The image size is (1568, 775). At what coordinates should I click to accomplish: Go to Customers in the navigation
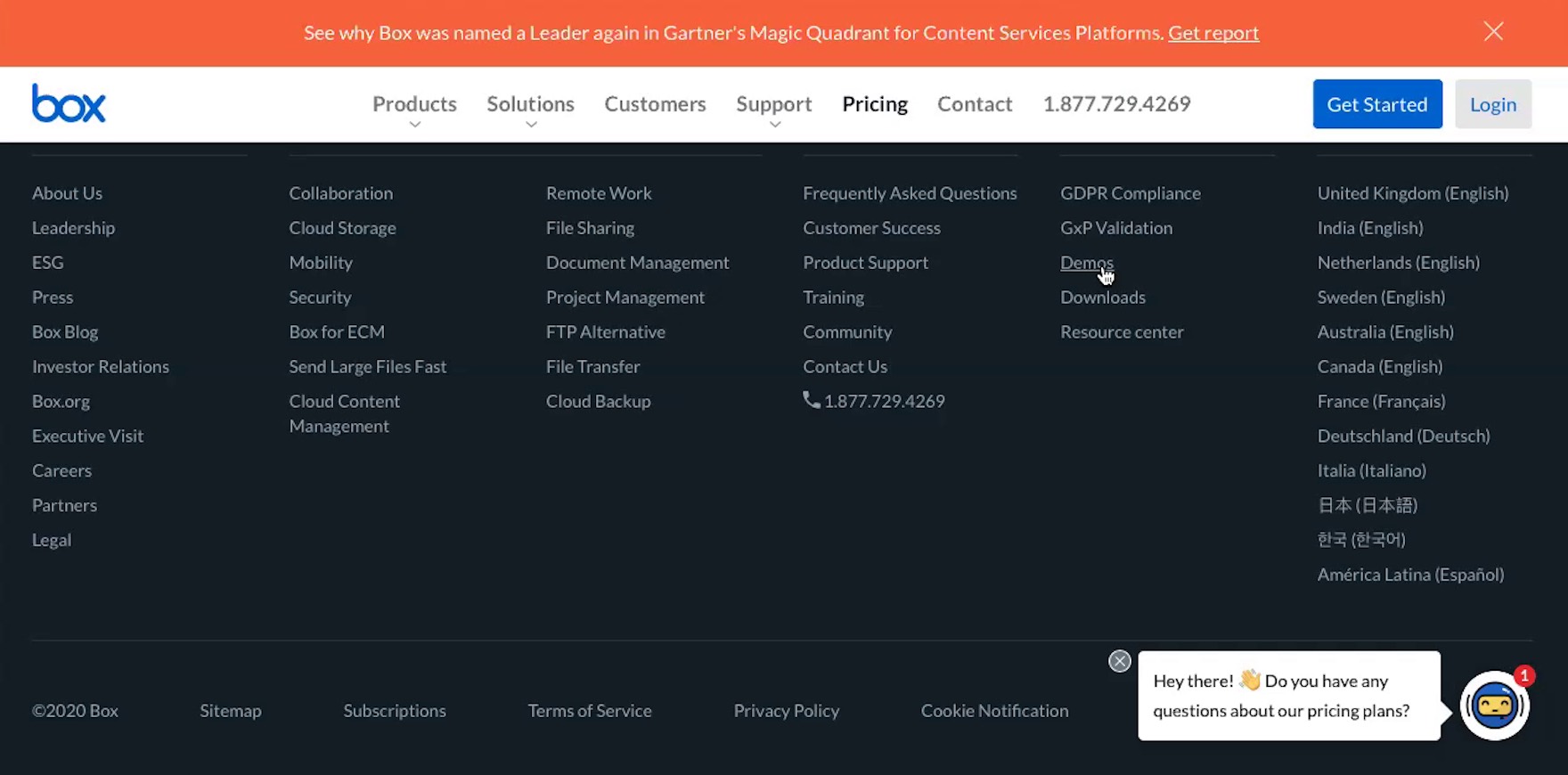pos(655,104)
